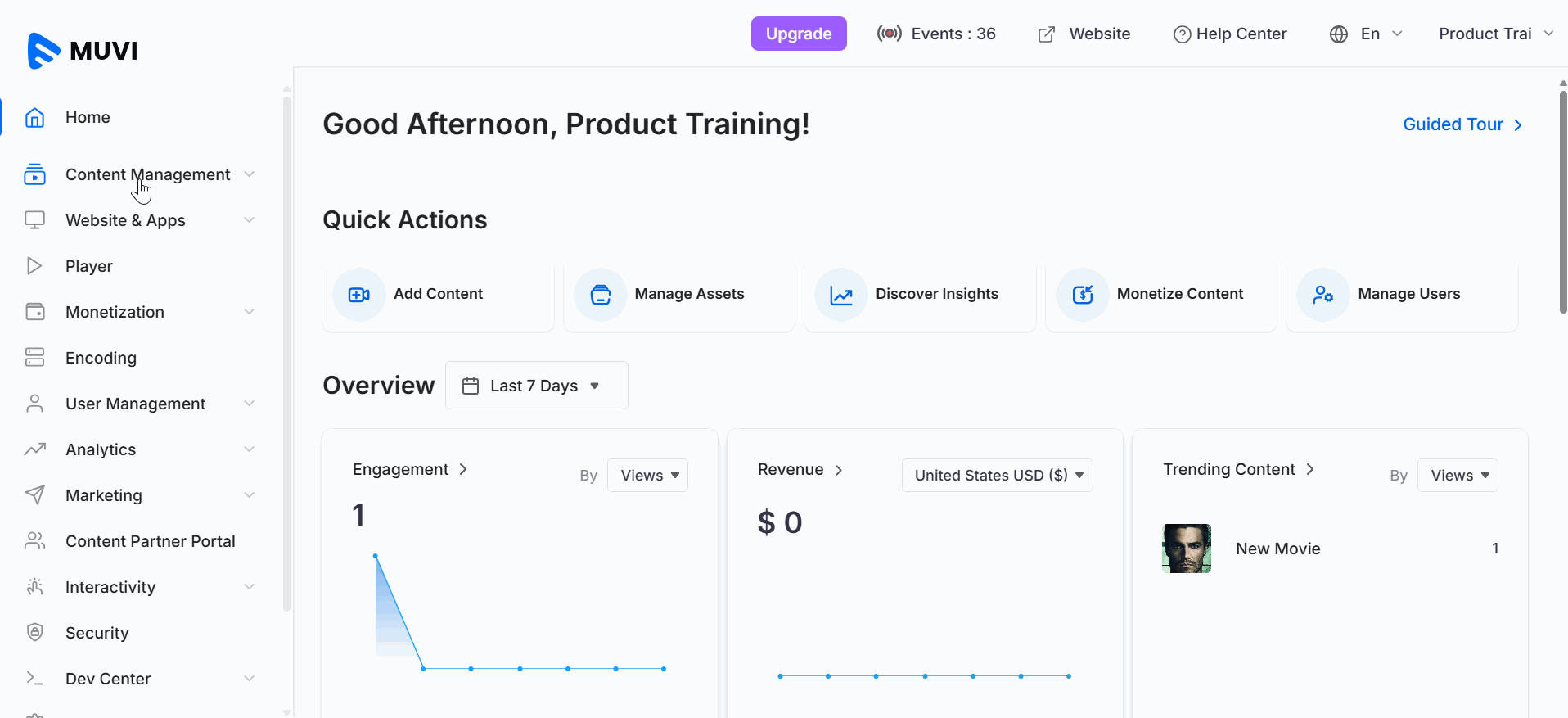1568x718 pixels.
Task: Click the Muvi logo icon
Action: coord(43,51)
